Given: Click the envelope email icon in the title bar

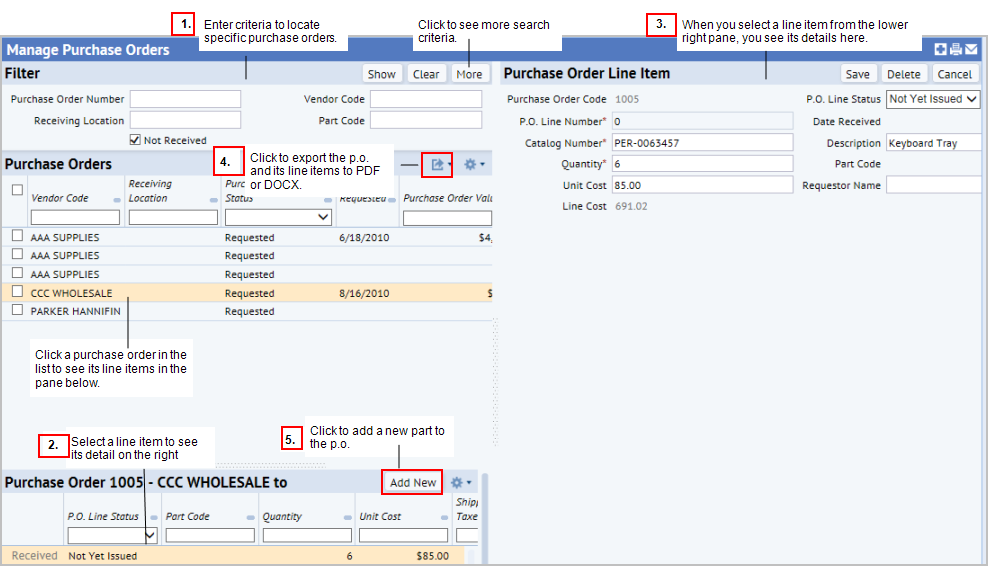Looking at the screenshot, I should (972, 49).
